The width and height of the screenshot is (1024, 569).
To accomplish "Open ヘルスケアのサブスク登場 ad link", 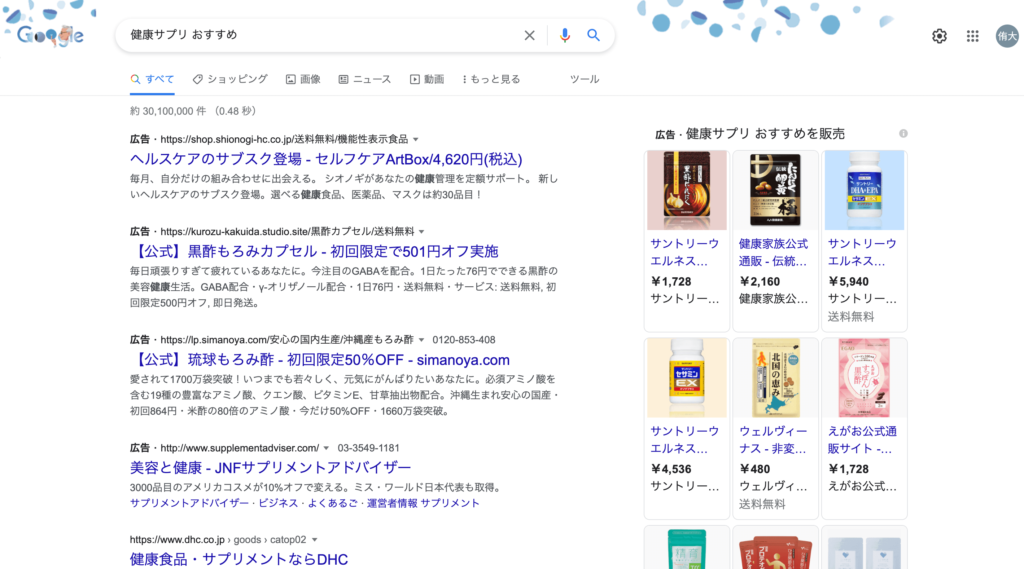I will (x=326, y=159).
